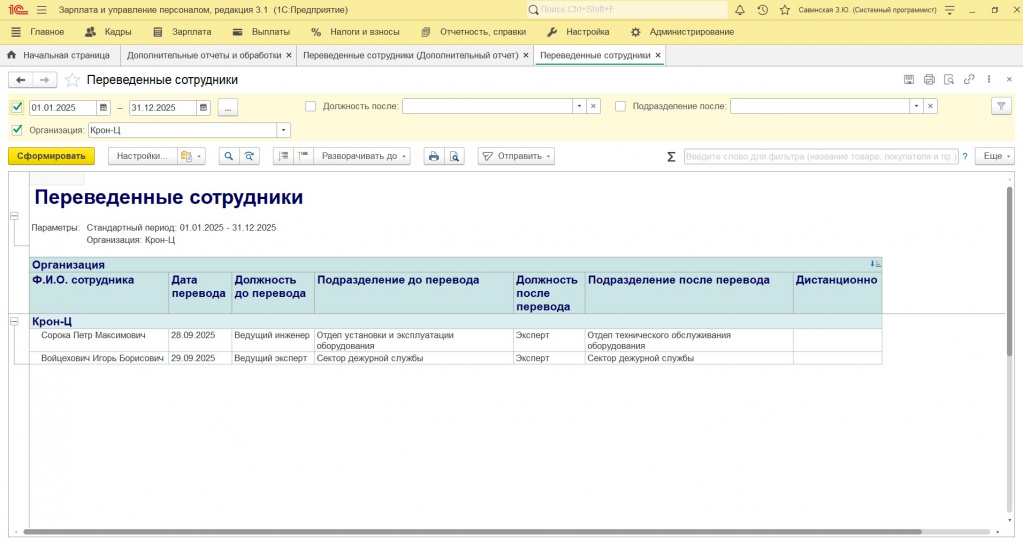Add report to favorites star
The height and width of the screenshot is (542, 1023).
coord(72,80)
